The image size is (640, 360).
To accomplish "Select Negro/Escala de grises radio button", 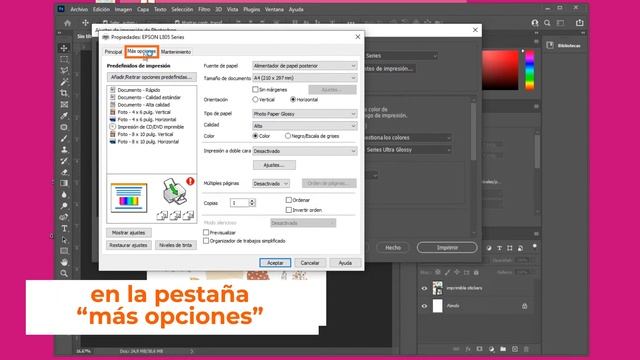I will (288, 136).
